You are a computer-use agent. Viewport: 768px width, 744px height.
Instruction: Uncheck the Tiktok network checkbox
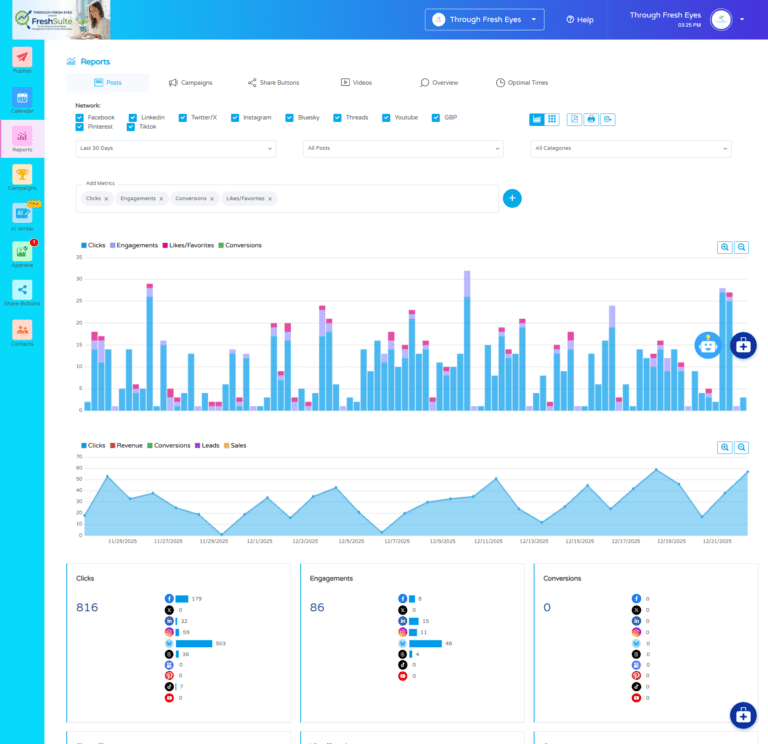pos(131,127)
